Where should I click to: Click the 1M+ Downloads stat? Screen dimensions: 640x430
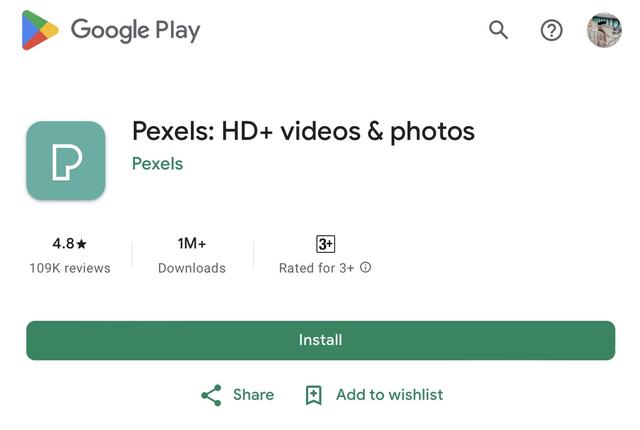[192, 255]
